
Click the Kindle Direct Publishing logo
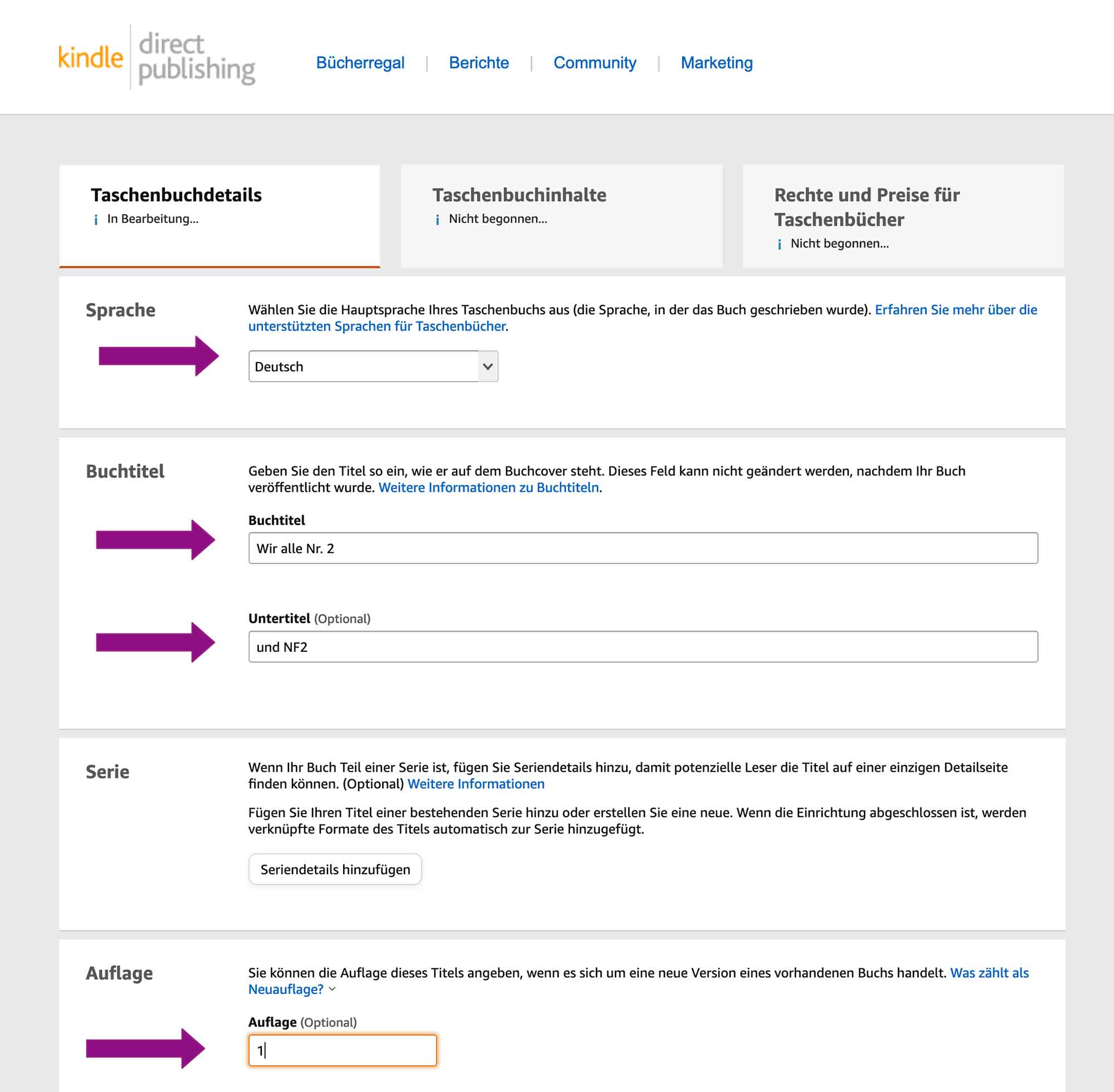[x=157, y=57]
